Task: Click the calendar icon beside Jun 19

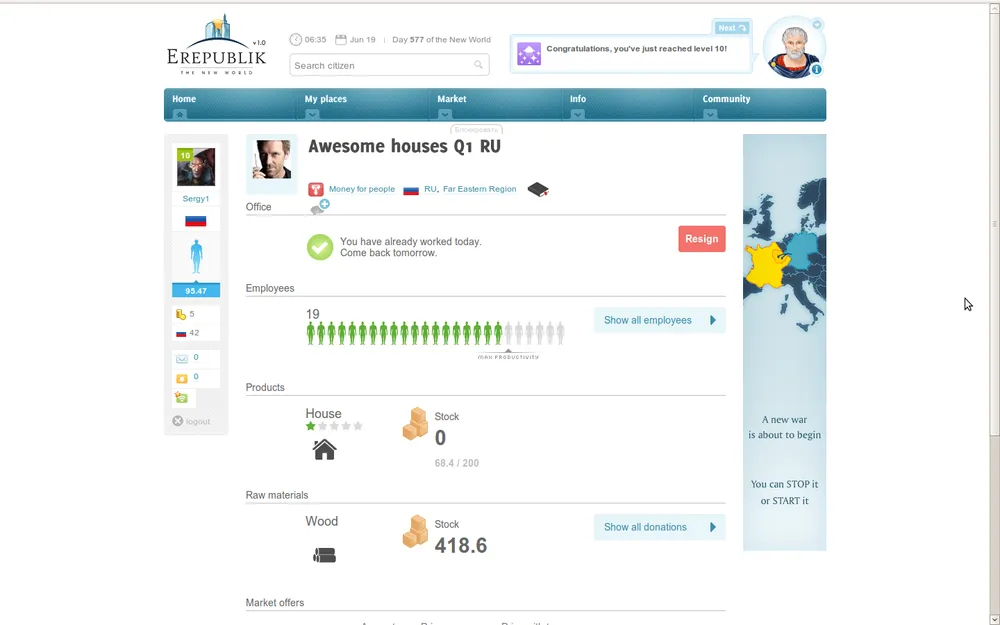Action: click(x=341, y=40)
